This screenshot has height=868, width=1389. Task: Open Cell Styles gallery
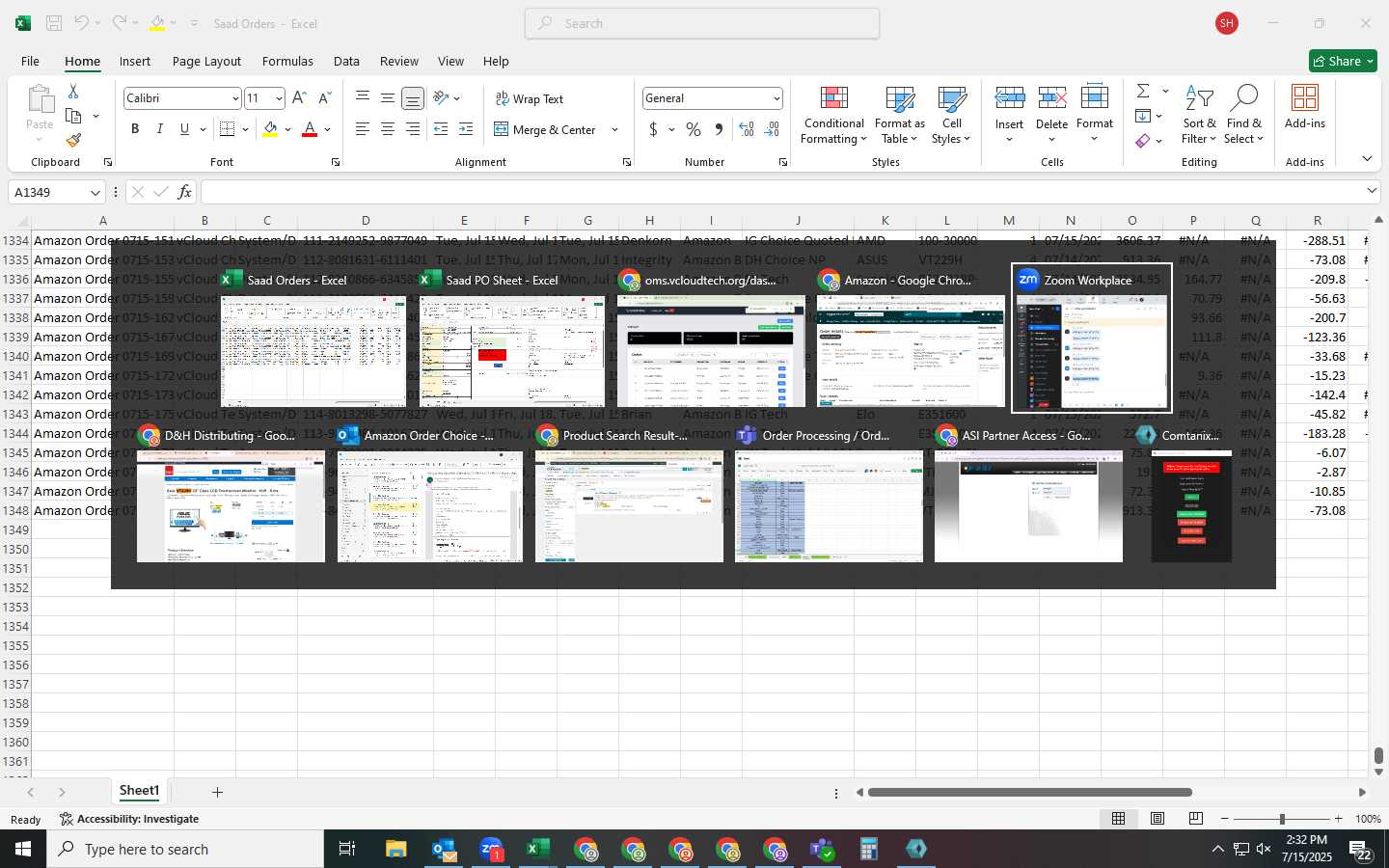point(951,116)
